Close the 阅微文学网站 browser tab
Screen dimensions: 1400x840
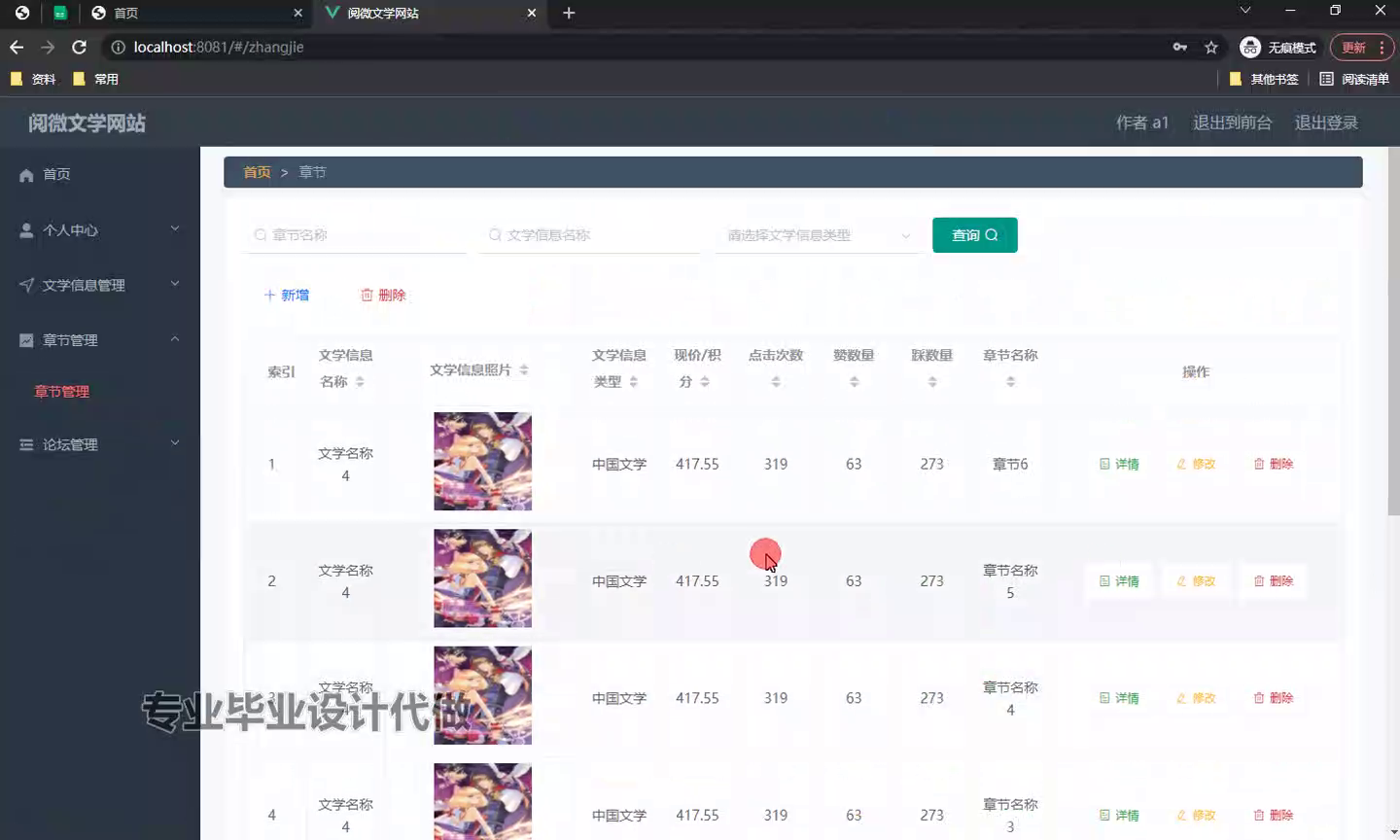[x=531, y=13]
